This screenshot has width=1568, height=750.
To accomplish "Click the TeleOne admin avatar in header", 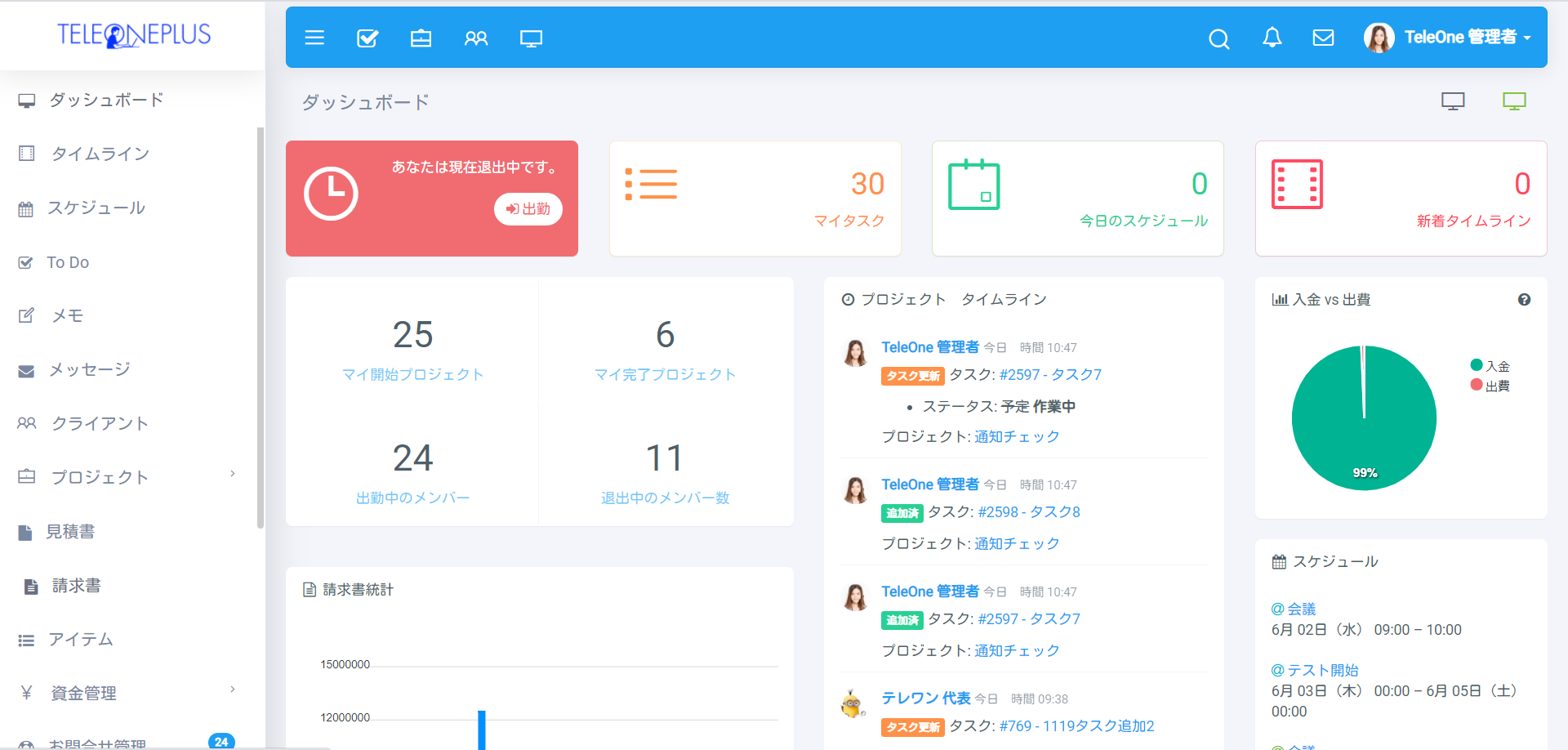I will tap(1379, 38).
